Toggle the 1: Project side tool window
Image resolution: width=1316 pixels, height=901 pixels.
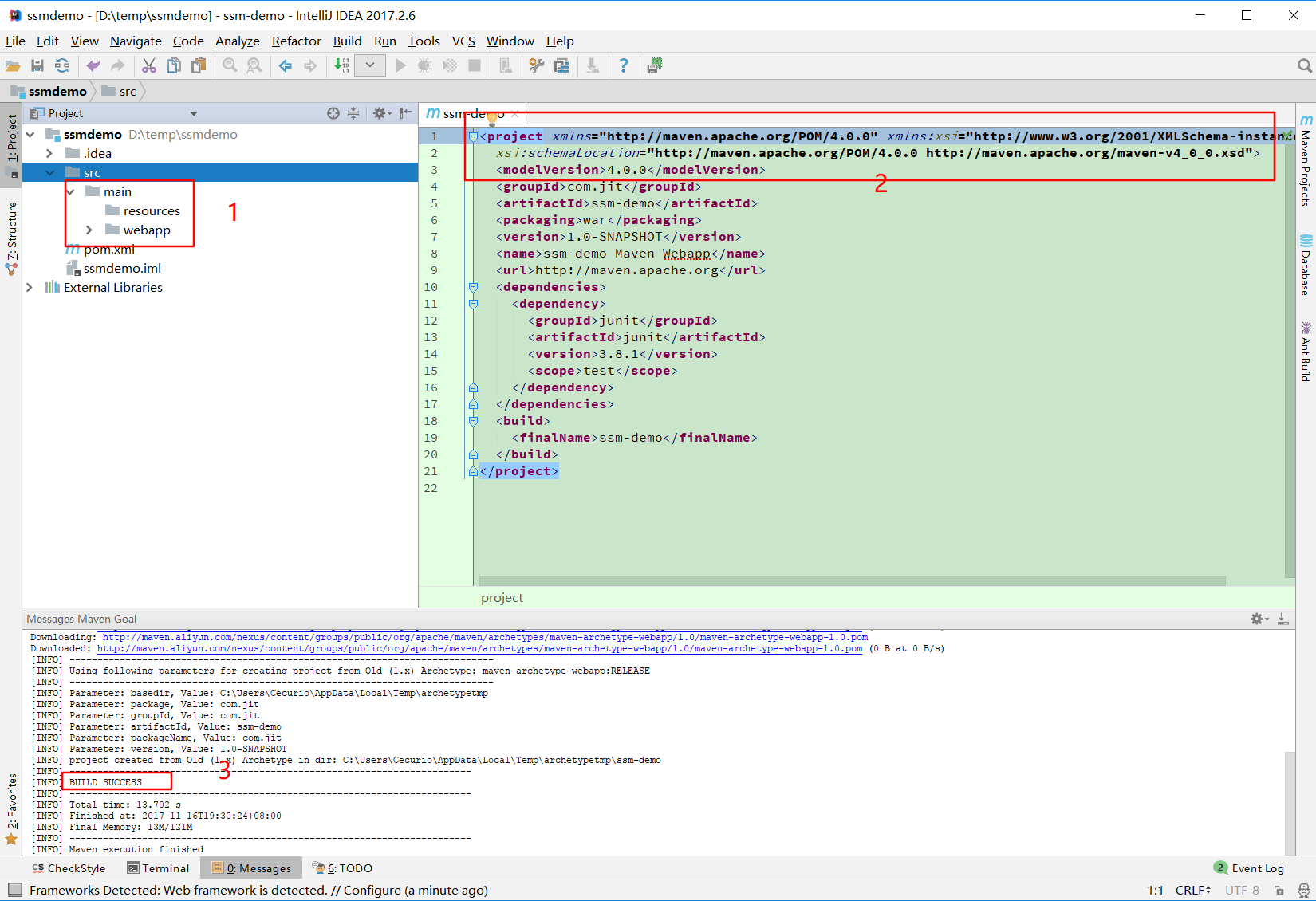[11, 144]
